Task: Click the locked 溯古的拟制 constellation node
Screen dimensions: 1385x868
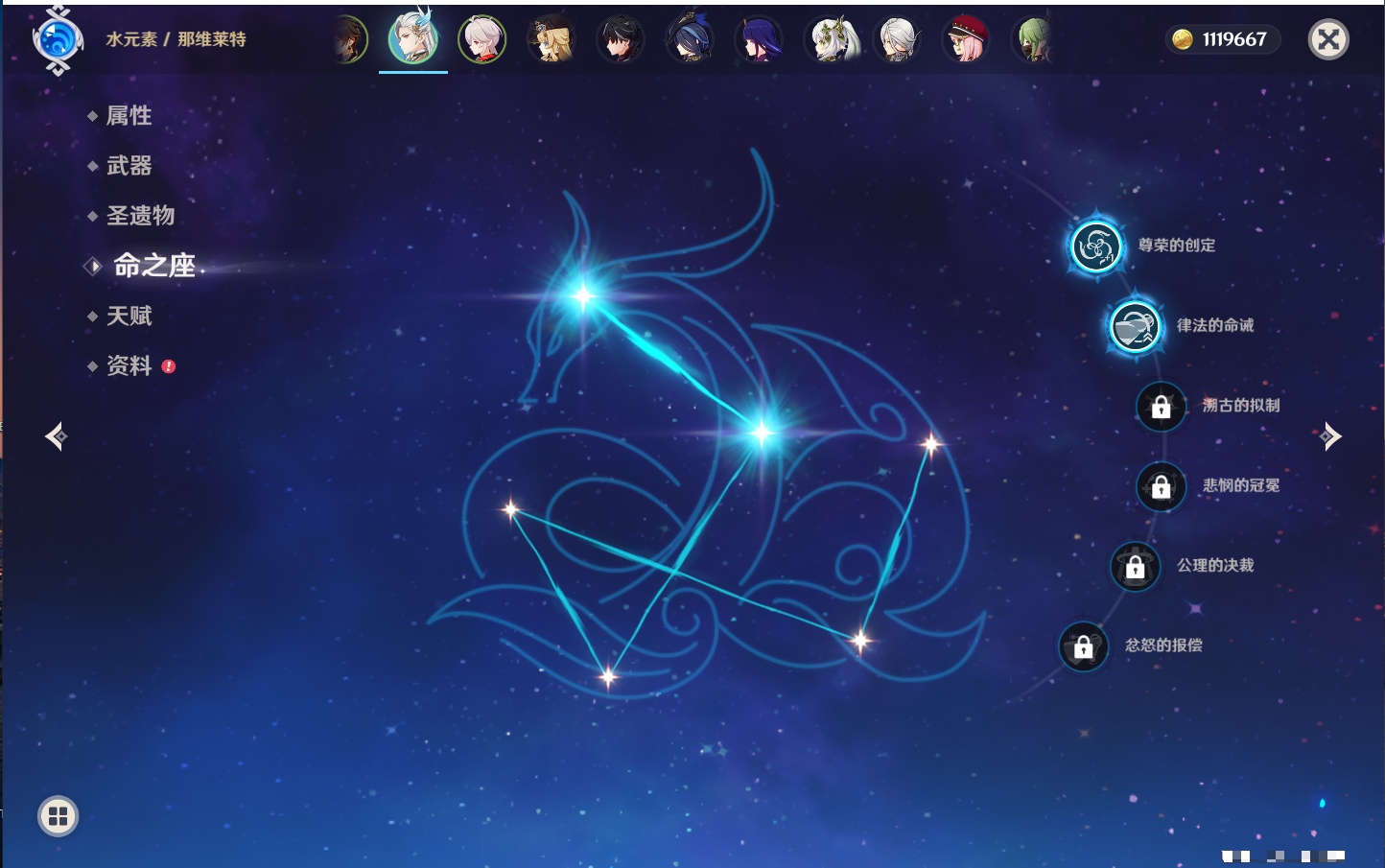Action: tap(1161, 406)
